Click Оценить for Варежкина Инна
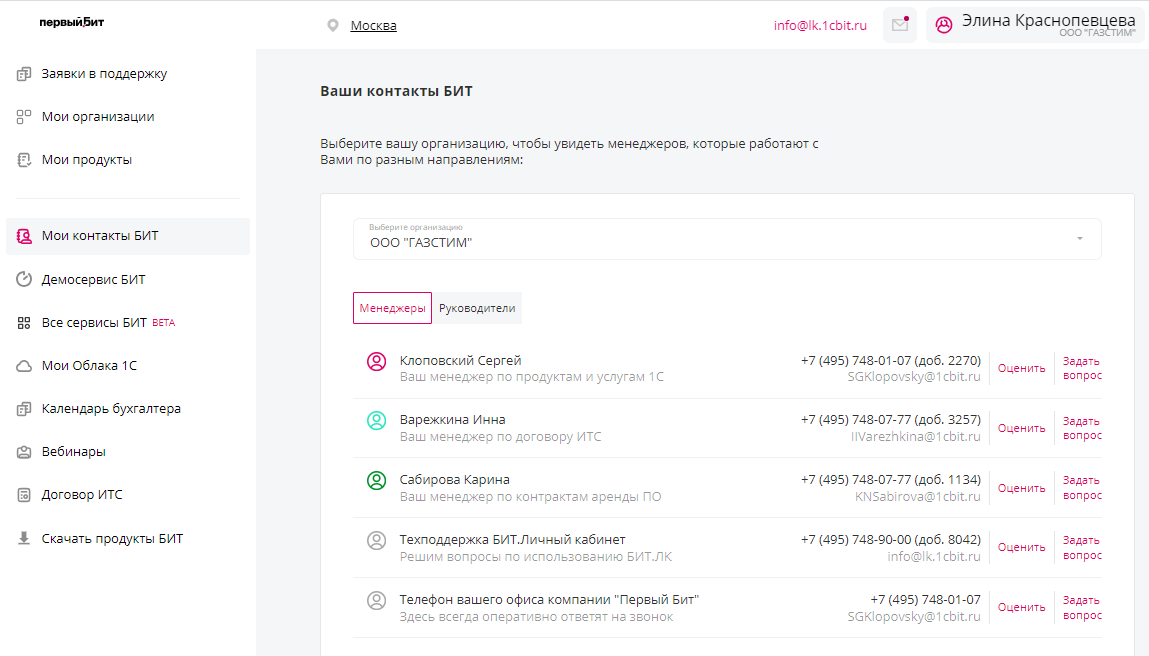 (x=1021, y=428)
